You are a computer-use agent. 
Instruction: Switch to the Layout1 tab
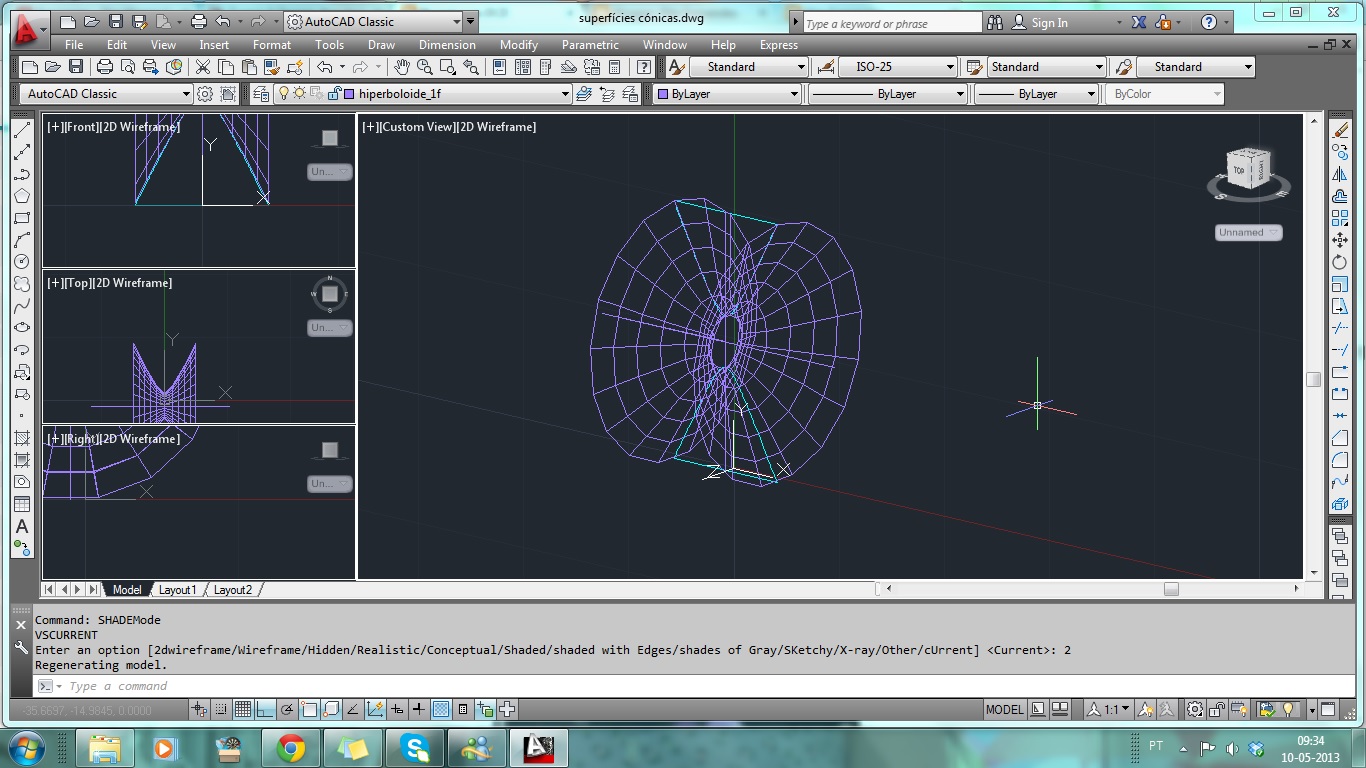(178, 590)
